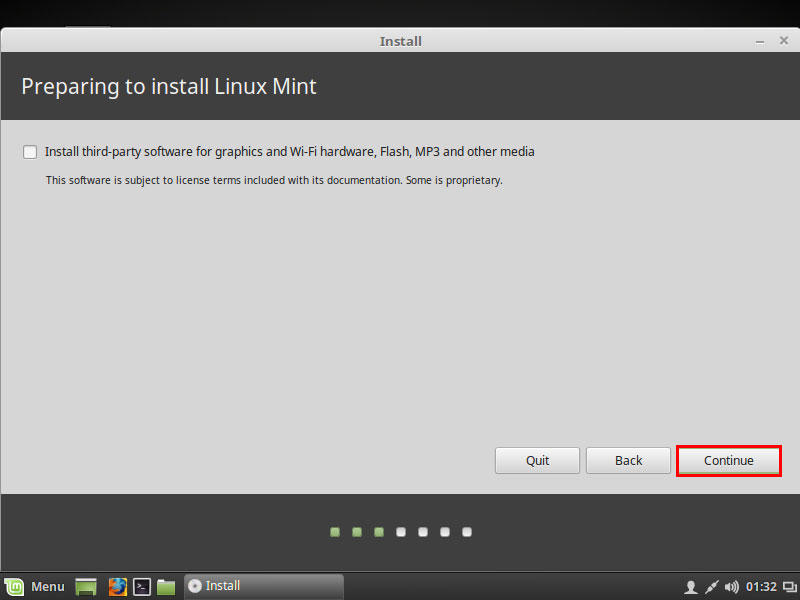Click the window list tray icon
The height and width of the screenshot is (600, 800).
coord(790,587)
